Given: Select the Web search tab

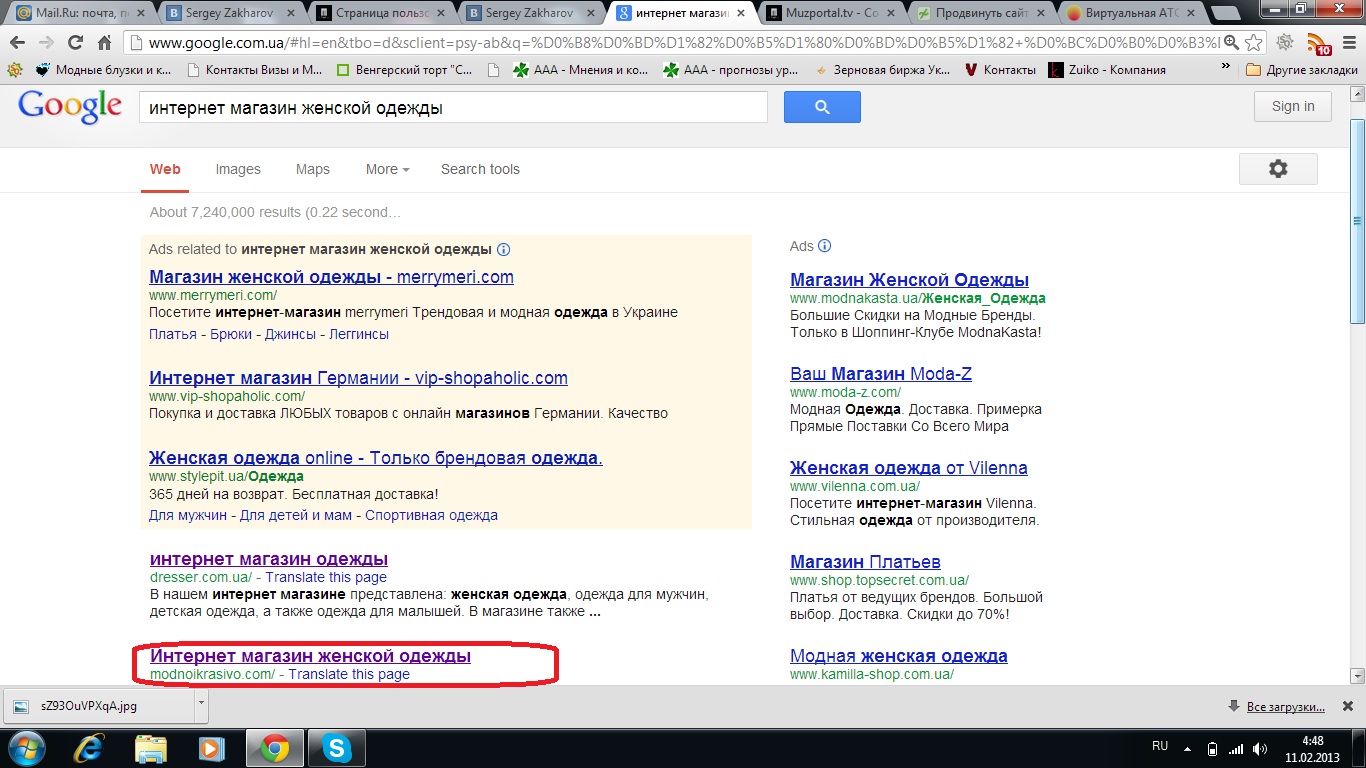Looking at the screenshot, I should click(x=165, y=169).
